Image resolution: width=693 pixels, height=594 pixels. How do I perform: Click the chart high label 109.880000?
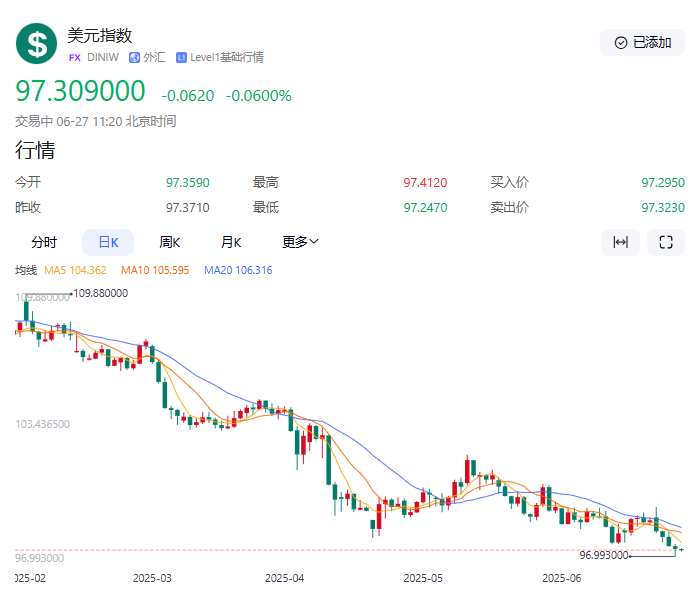click(x=100, y=293)
